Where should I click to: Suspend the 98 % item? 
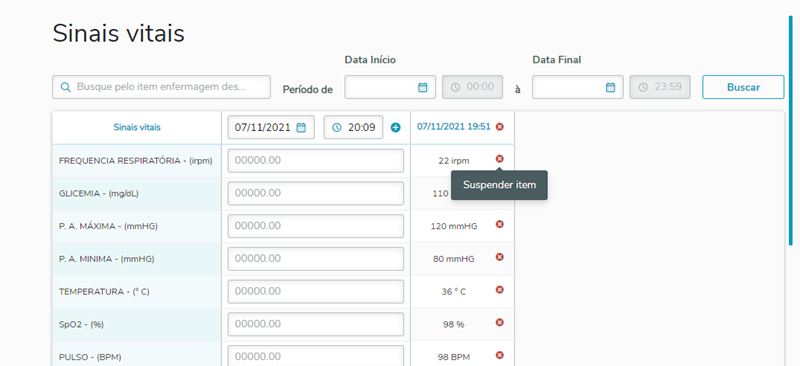pyautogui.click(x=499, y=322)
